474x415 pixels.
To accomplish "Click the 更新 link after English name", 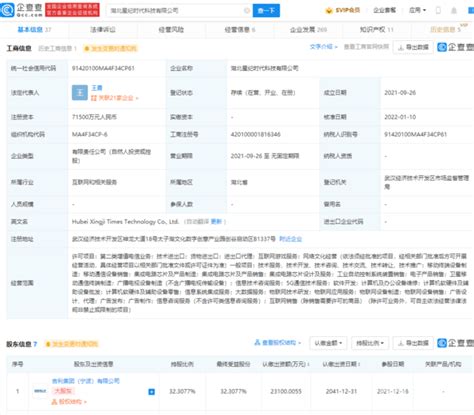I will pos(216,221).
